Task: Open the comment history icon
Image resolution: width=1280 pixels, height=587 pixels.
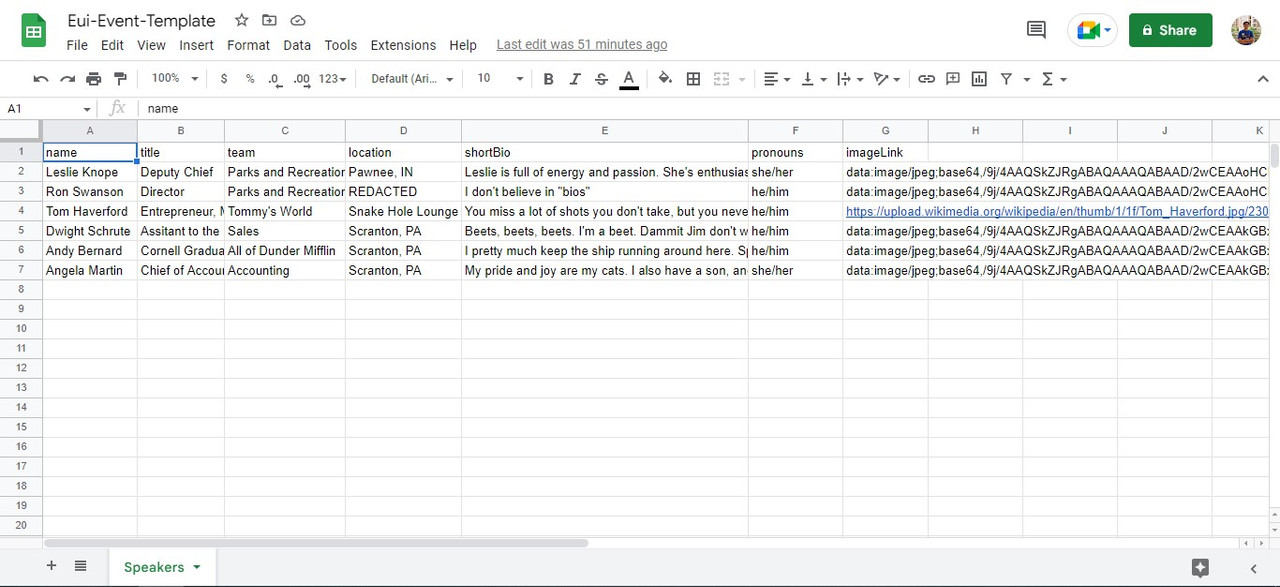Action: (1037, 30)
